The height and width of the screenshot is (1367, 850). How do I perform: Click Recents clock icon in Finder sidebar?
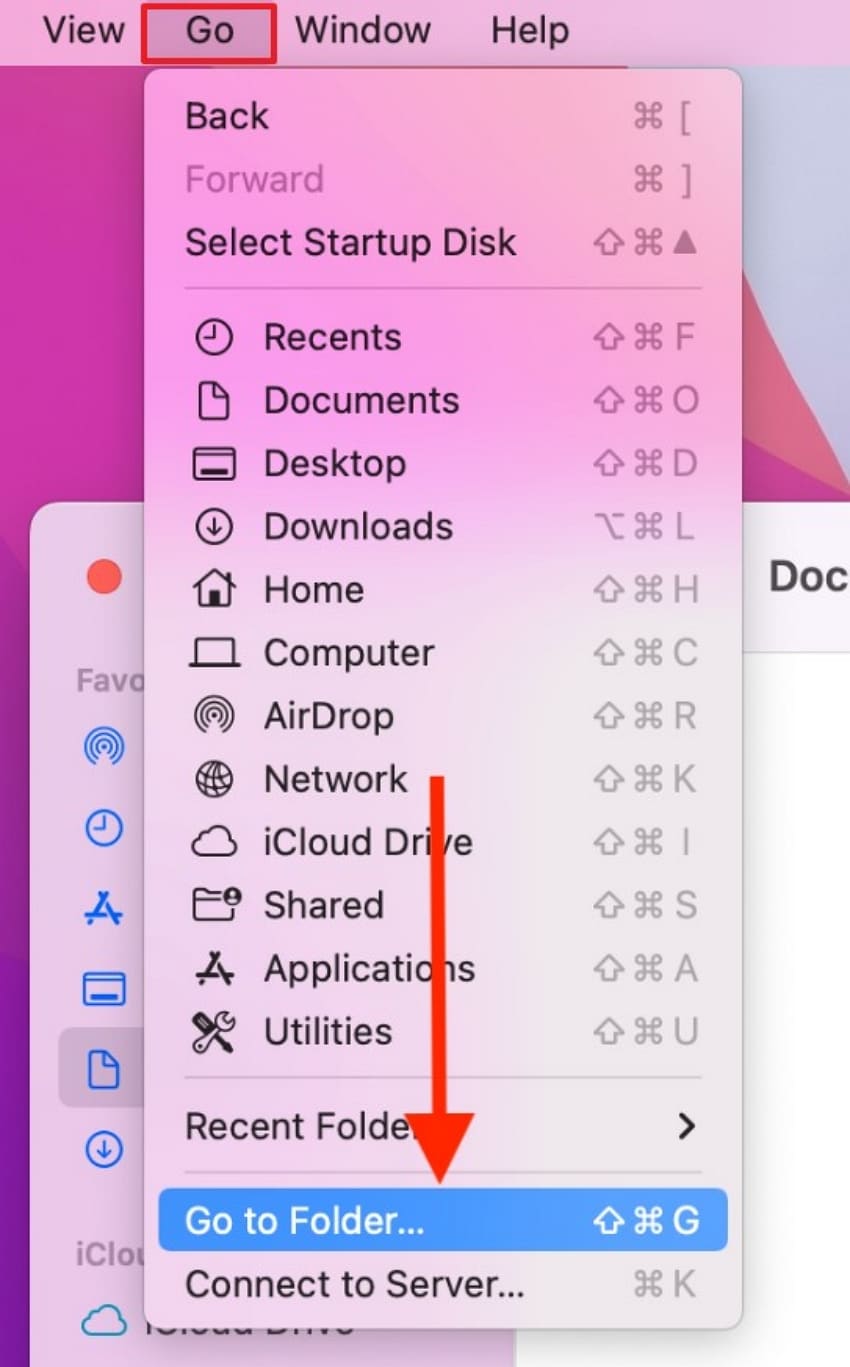click(x=104, y=828)
